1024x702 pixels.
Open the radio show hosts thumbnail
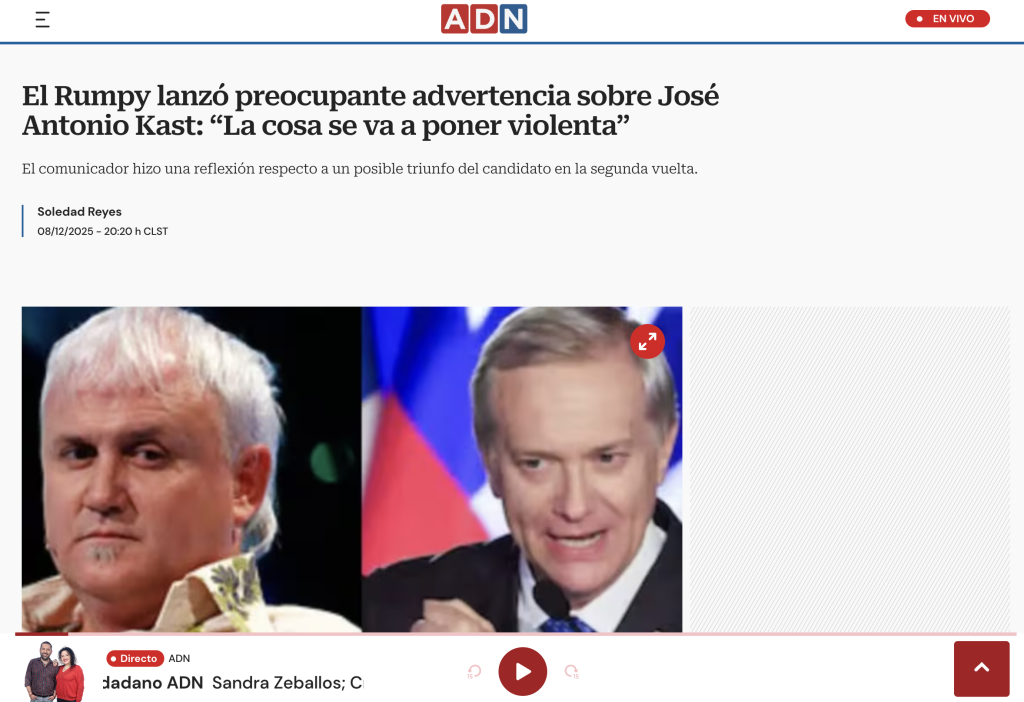coord(55,671)
